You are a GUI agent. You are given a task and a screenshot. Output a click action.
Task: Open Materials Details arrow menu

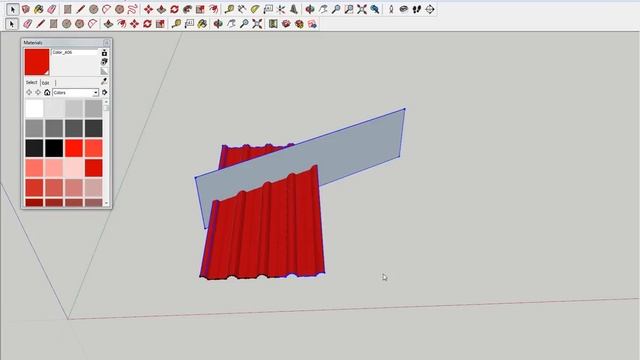tap(104, 93)
